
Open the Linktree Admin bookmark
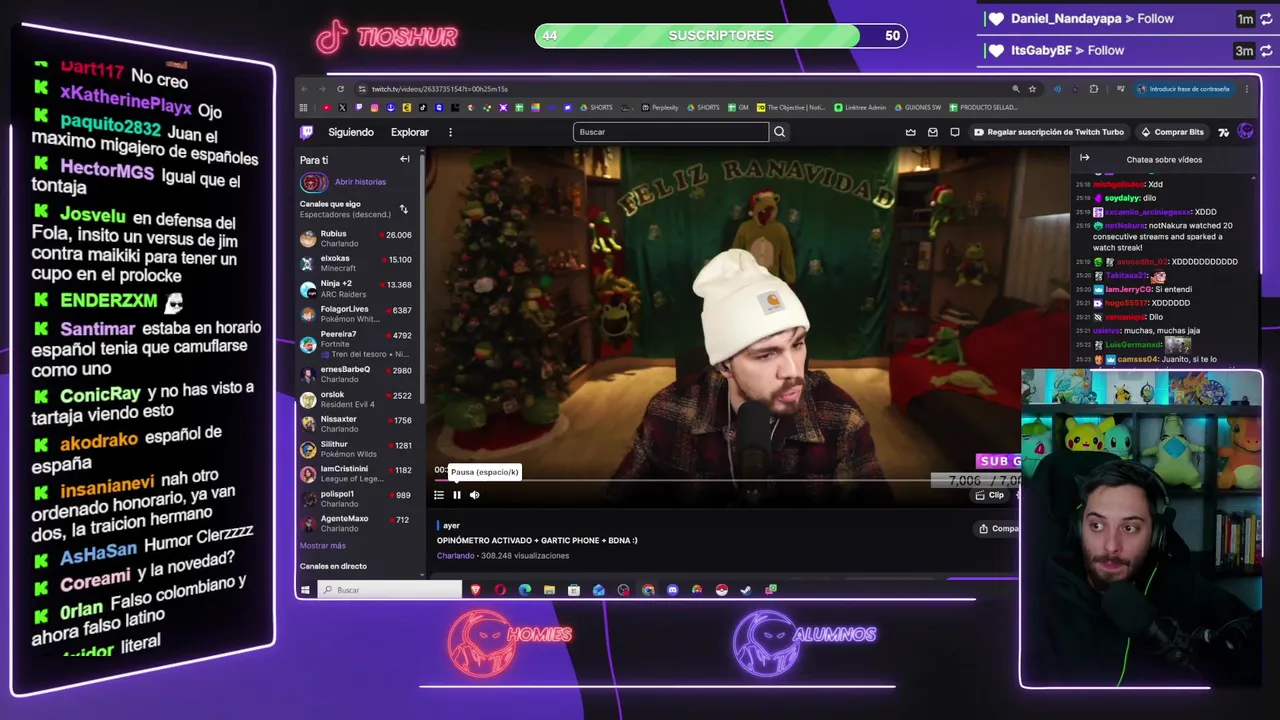click(x=860, y=107)
